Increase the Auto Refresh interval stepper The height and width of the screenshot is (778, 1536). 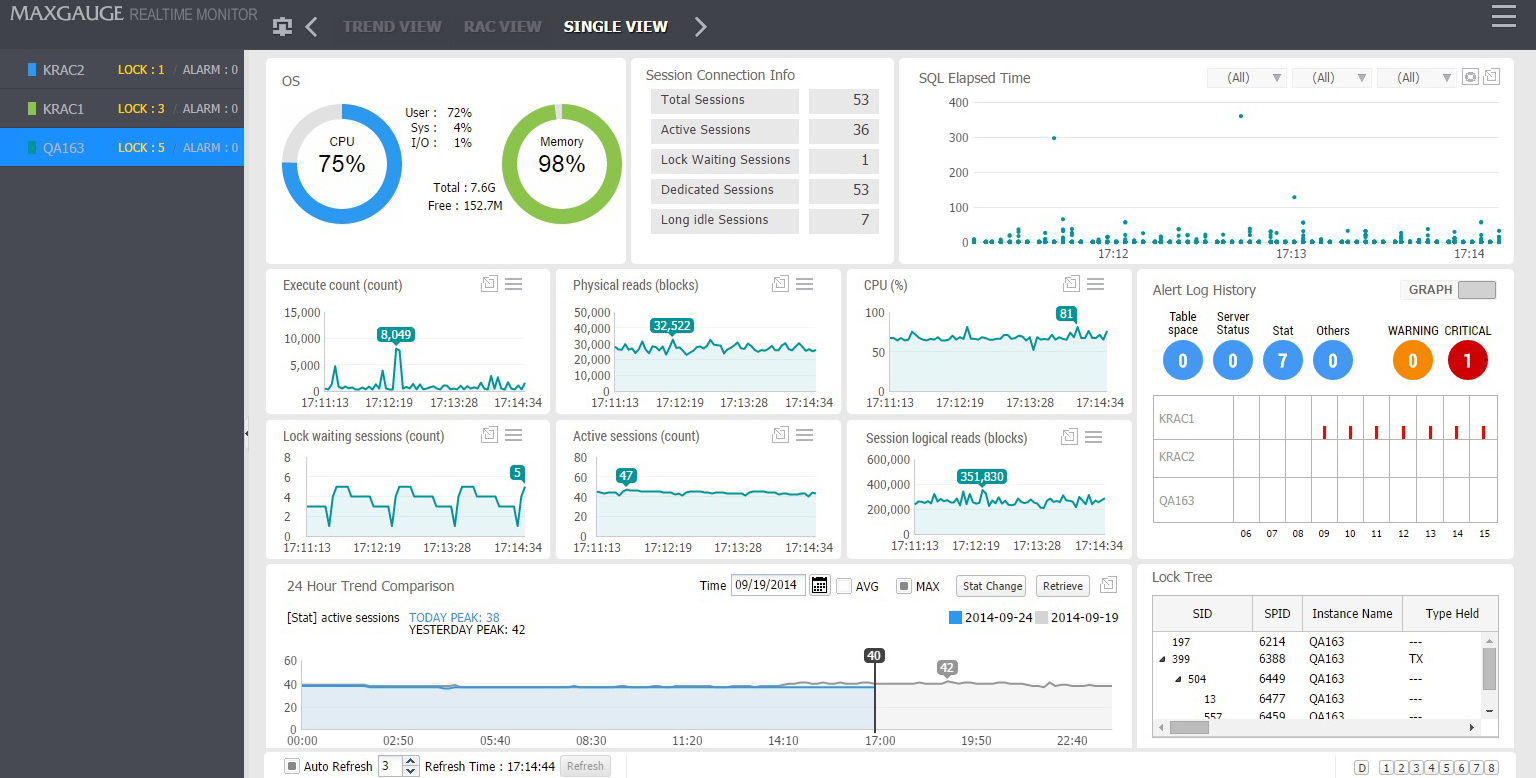(410, 761)
